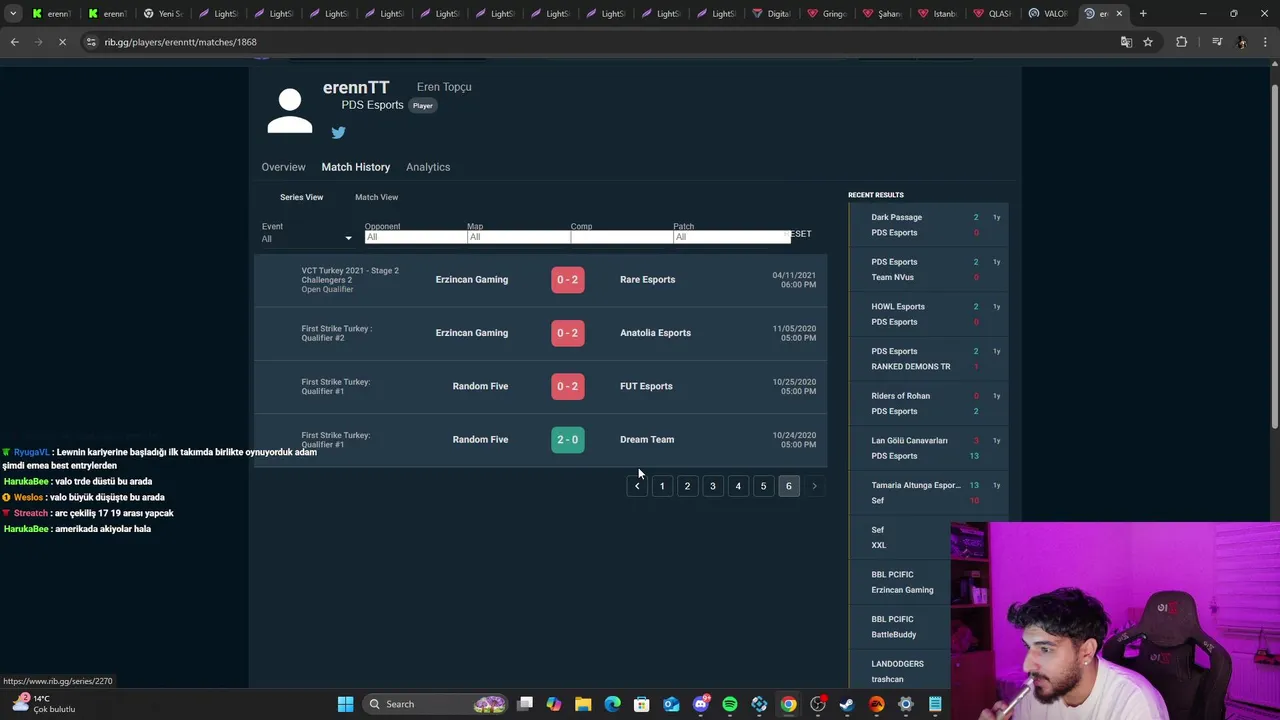The height and width of the screenshot is (720, 1280).
Task: Open PDS Esports vs RANKED DEMONS TR result
Action: coord(928,359)
